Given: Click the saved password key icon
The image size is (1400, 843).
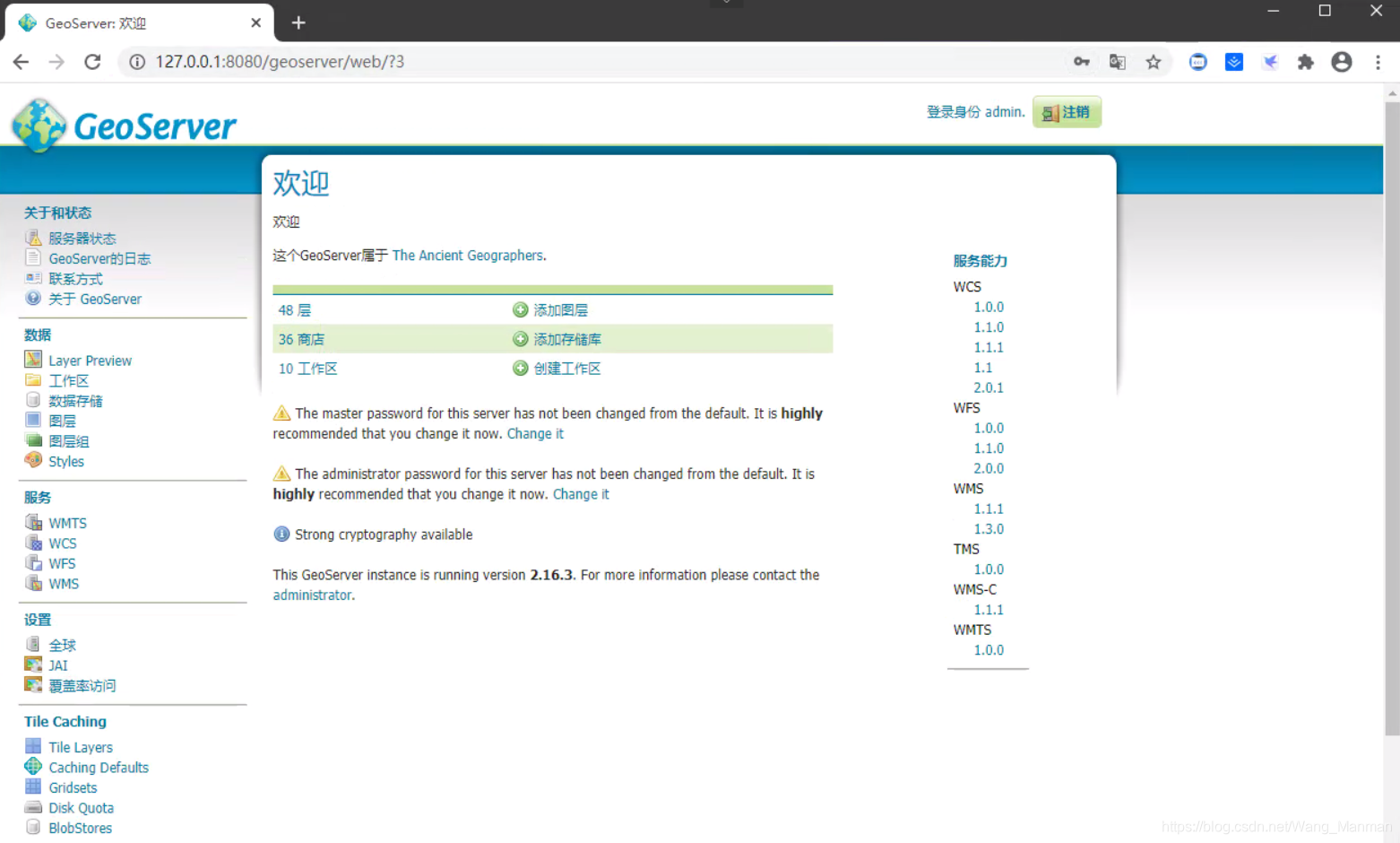Looking at the screenshot, I should [x=1082, y=62].
